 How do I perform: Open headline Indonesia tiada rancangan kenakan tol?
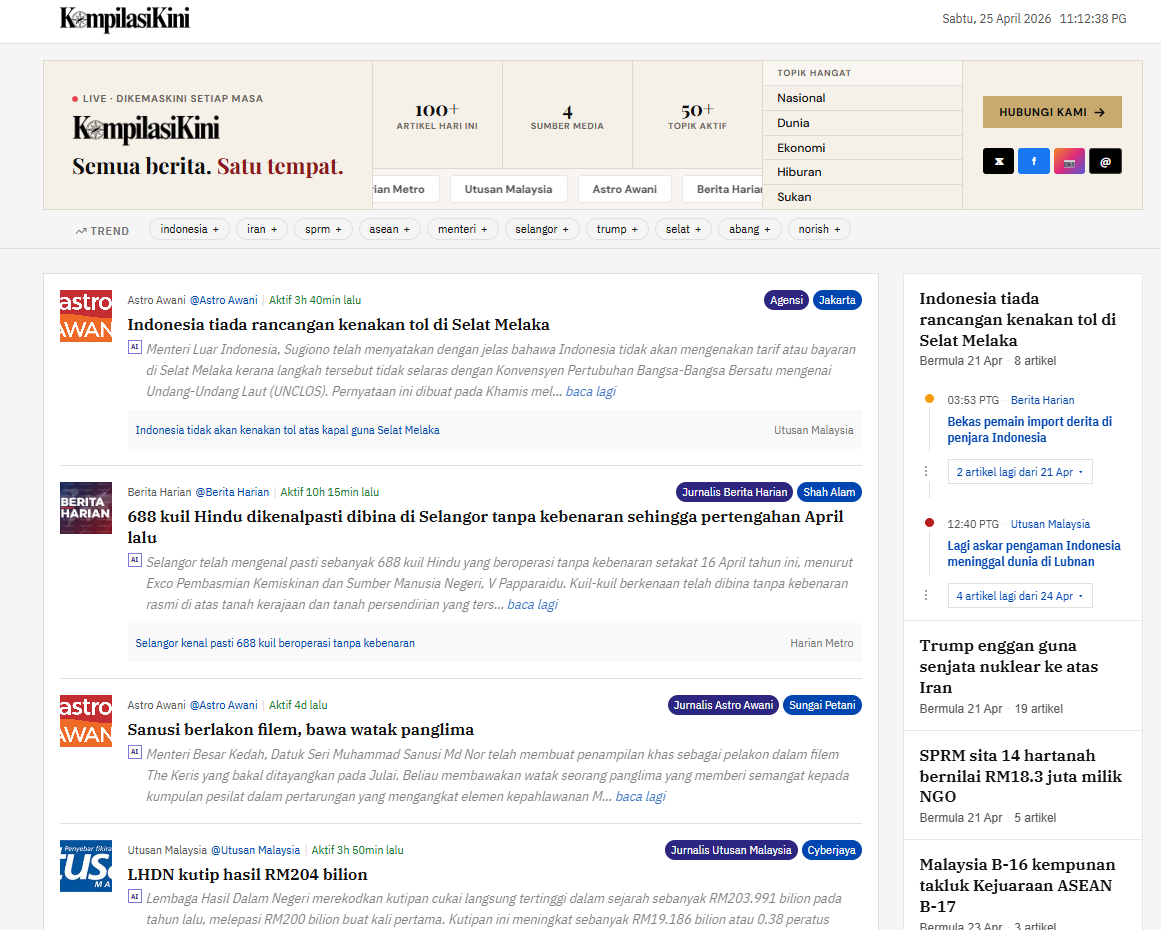point(338,324)
